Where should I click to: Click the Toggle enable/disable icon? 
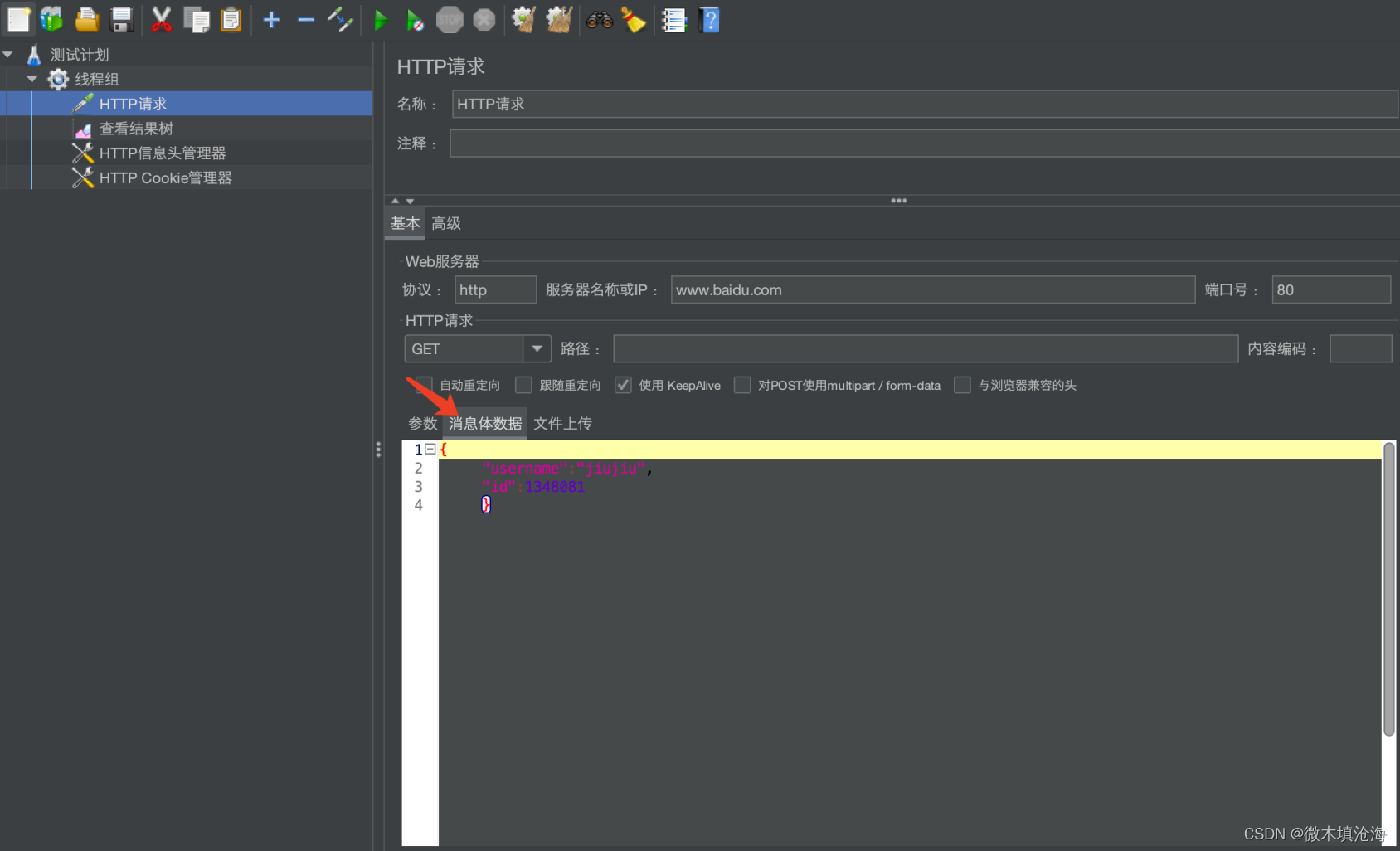click(x=340, y=19)
